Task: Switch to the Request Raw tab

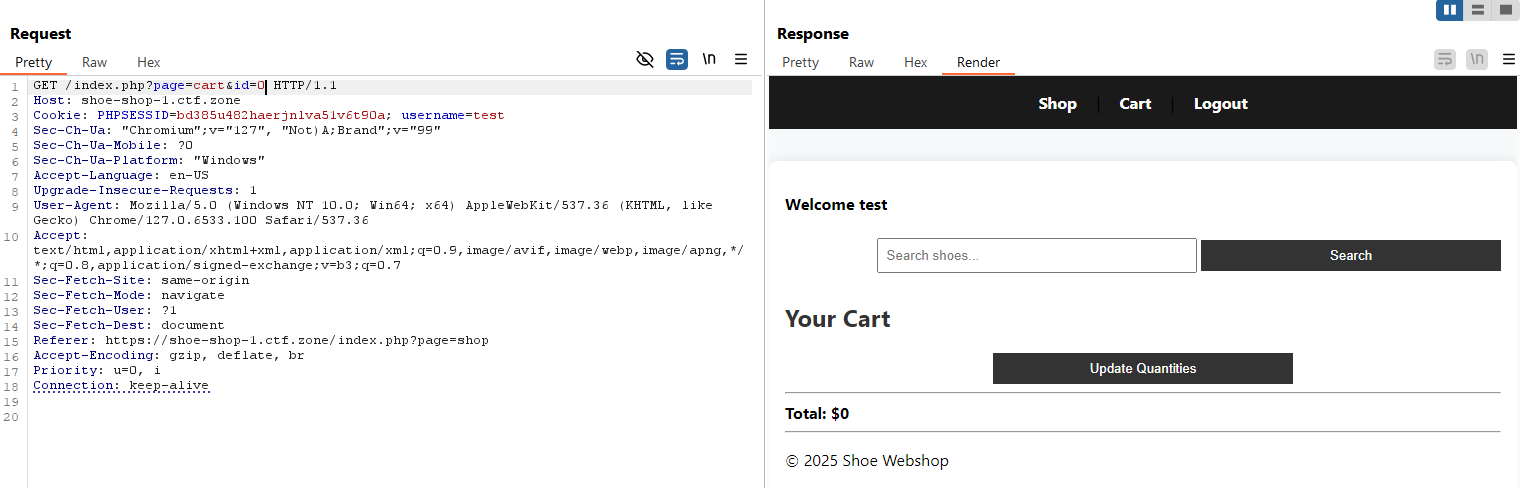Action: 95,62
